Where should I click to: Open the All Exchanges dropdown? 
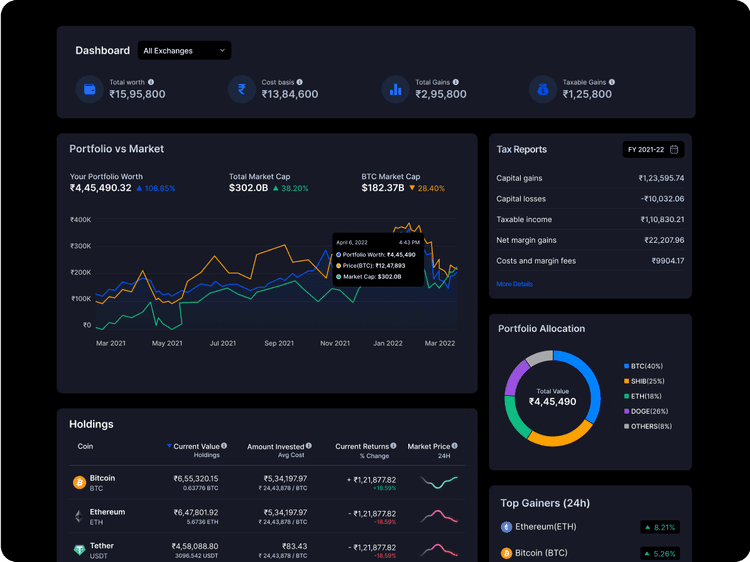[x=185, y=50]
